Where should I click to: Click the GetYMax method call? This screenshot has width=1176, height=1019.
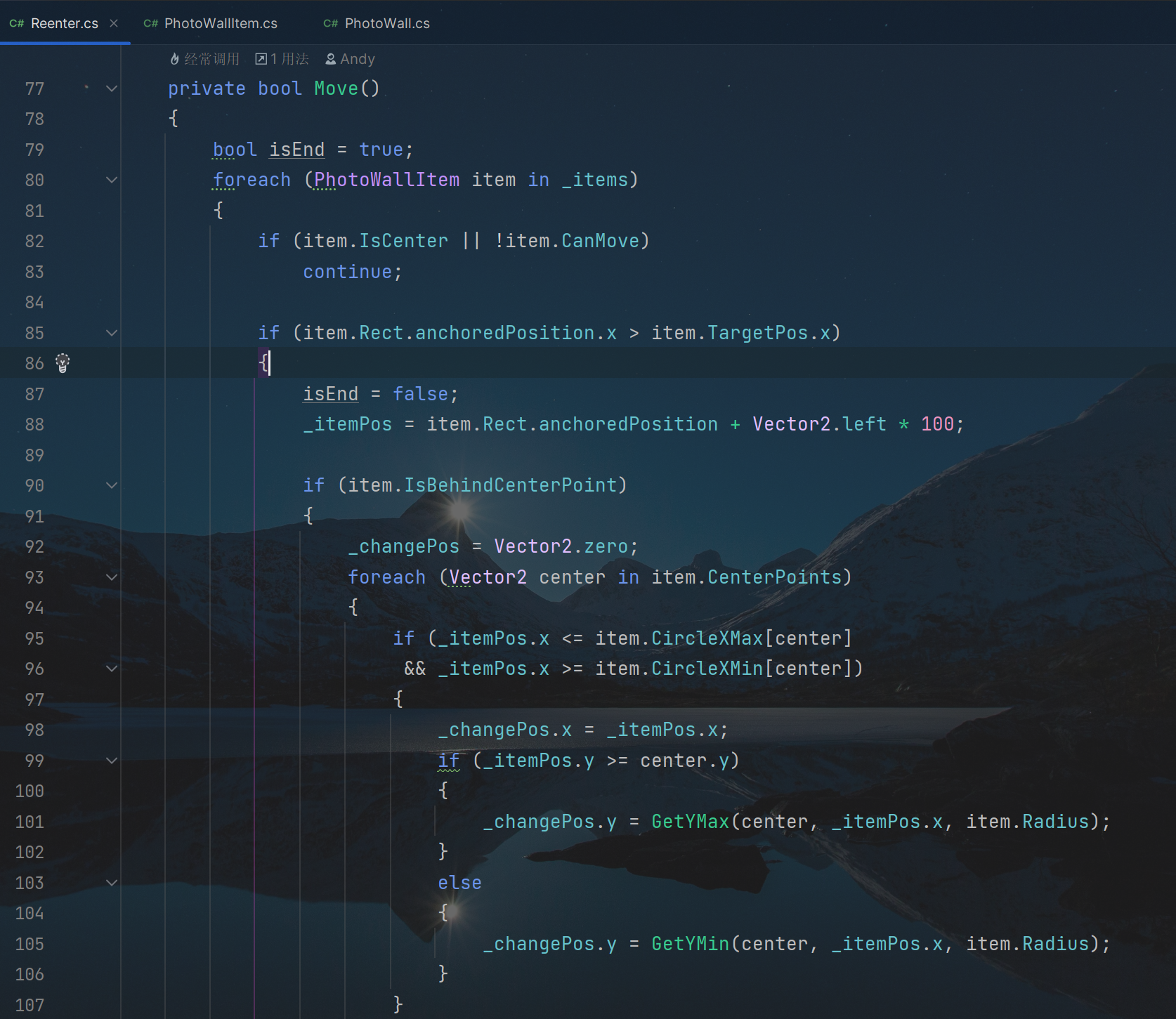pos(690,822)
